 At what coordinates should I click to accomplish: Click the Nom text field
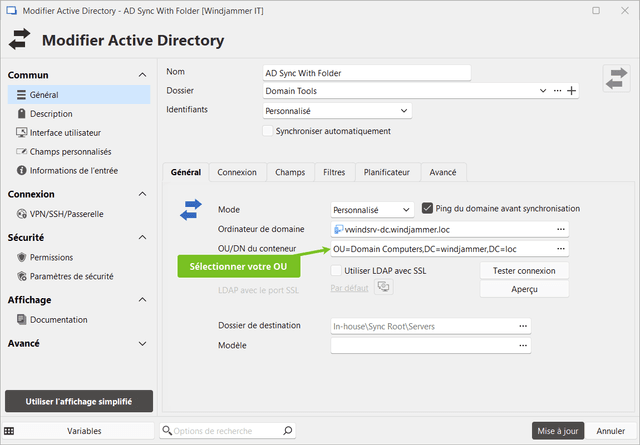click(365, 72)
